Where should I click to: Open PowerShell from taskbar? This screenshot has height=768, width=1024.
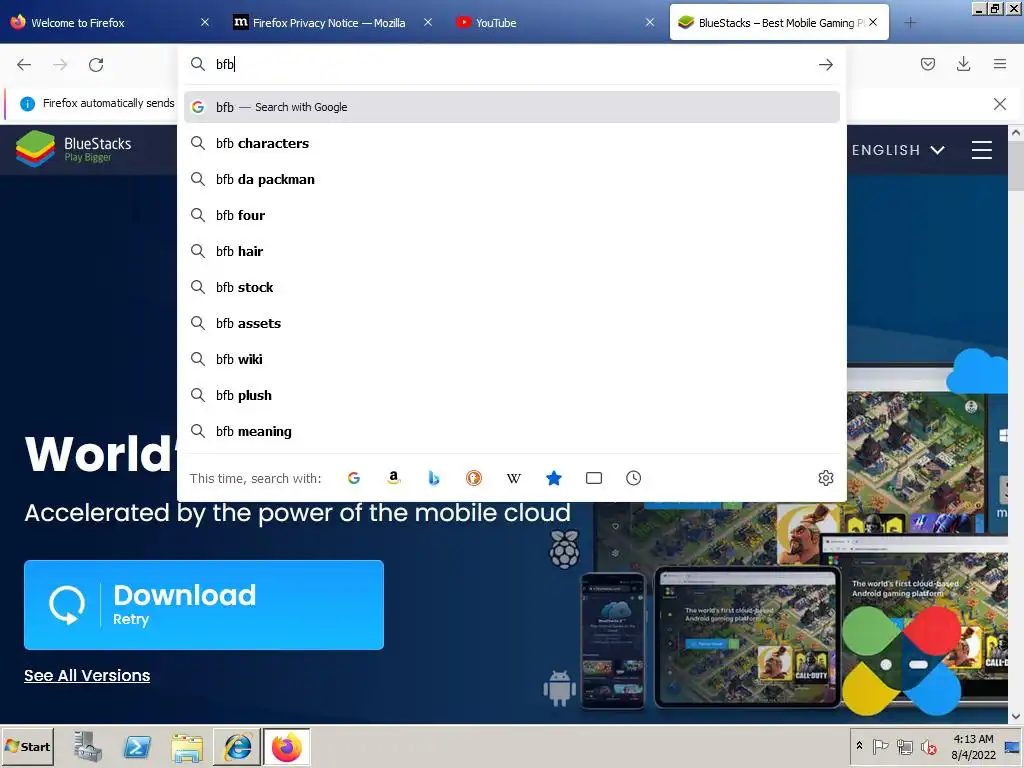click(x=137, y=746)
